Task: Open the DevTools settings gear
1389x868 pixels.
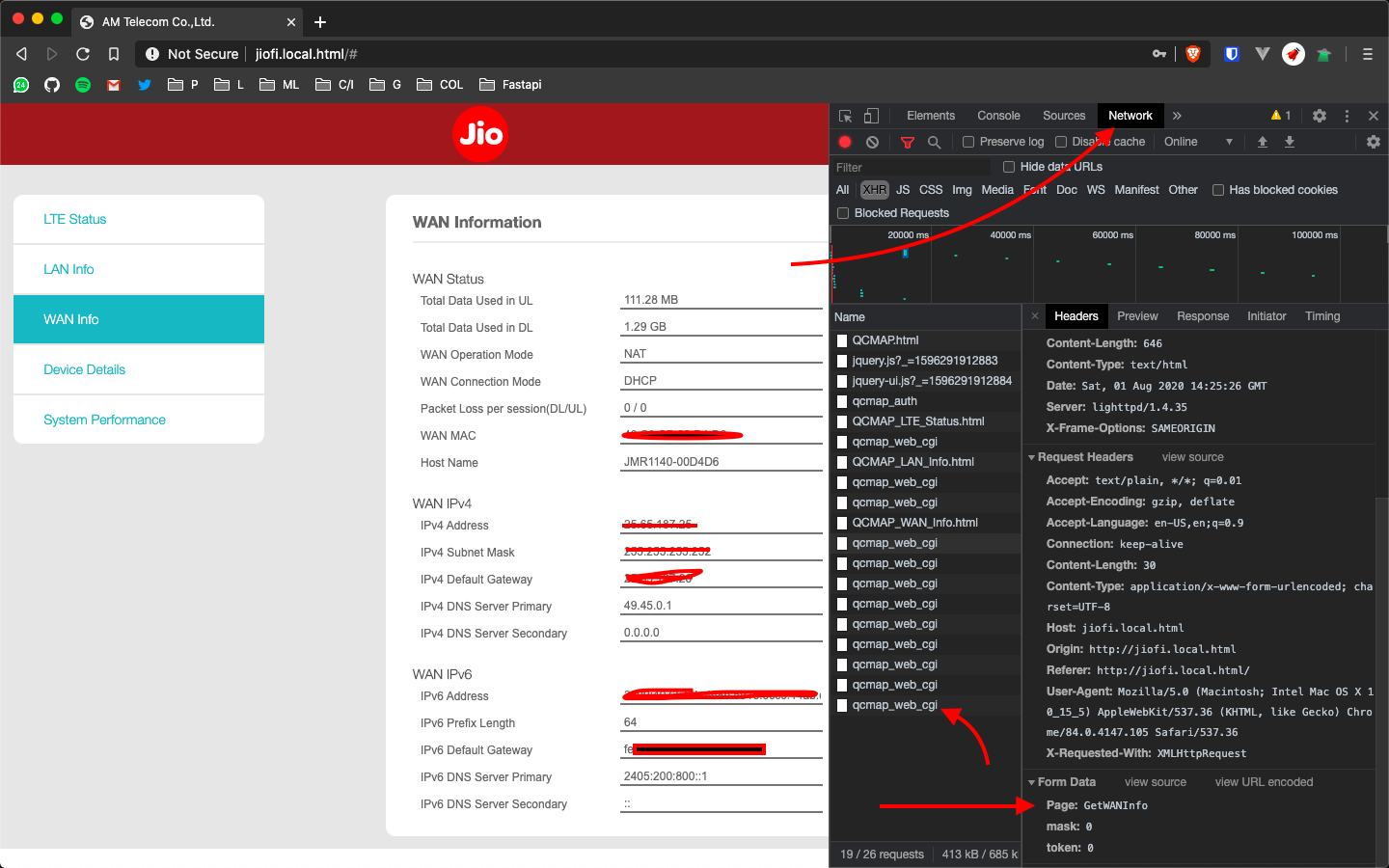Action: coord(1320,116)
